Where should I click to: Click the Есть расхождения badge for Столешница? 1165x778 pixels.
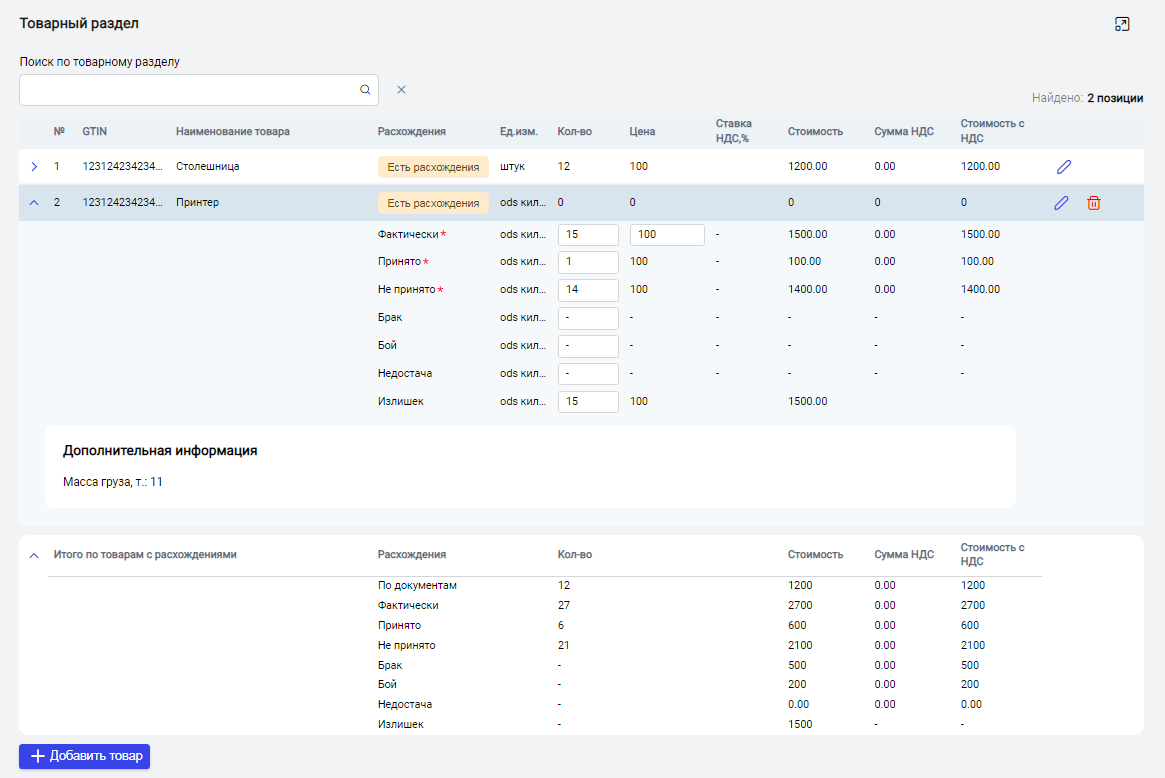click(x=433, y=167)
